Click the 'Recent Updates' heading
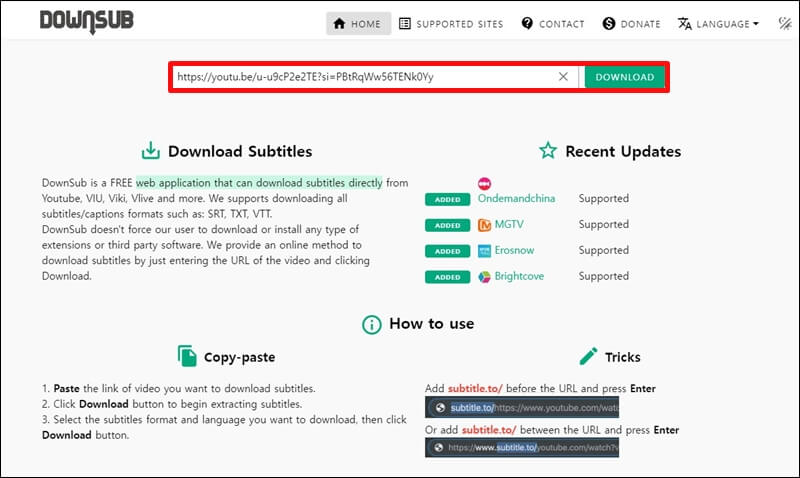The height and width of the screenshot is (478, 800). tap(623, 152)
